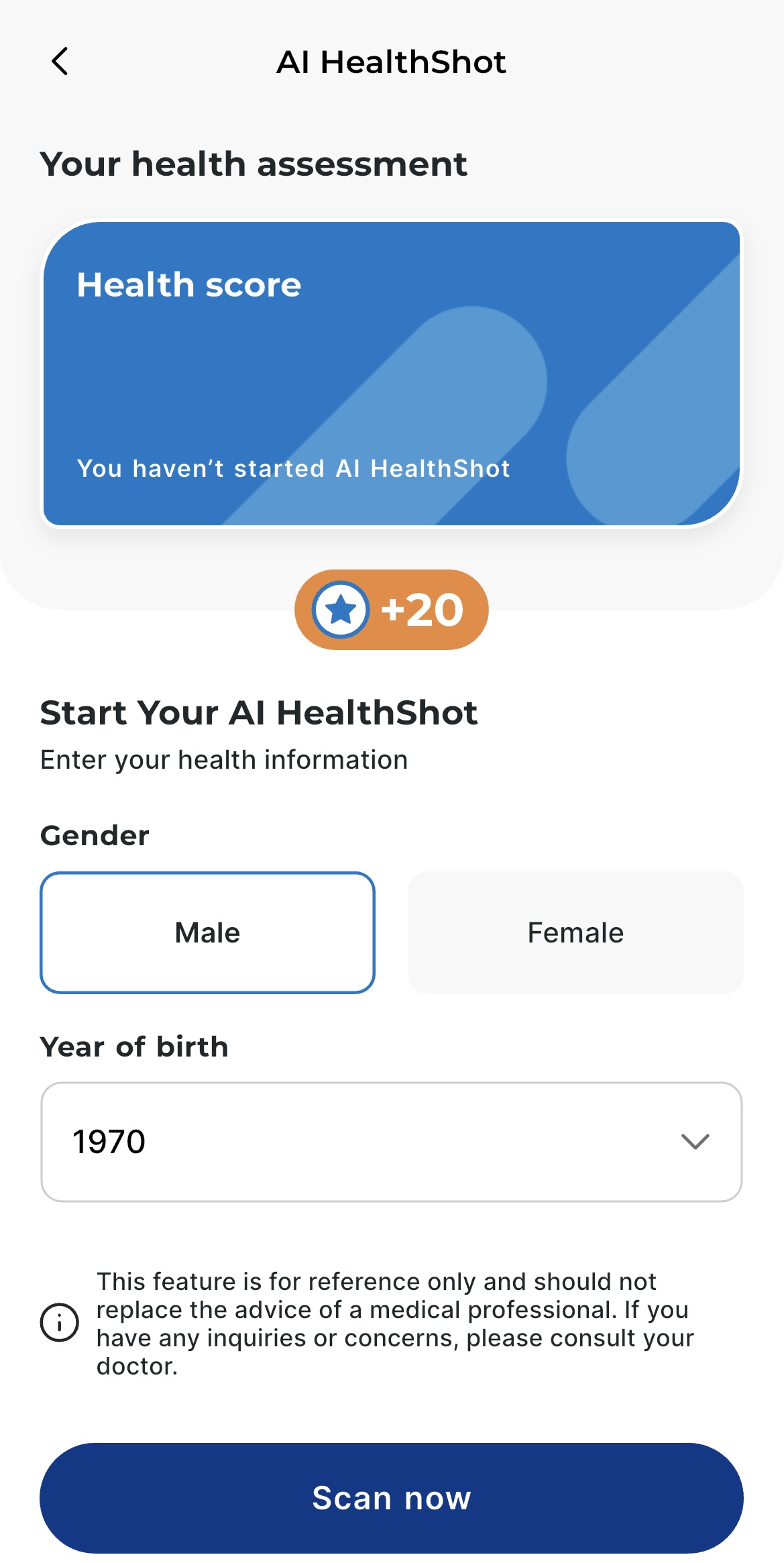Select Male gender option
This screenshot has height=1563, width=784.
207,932
